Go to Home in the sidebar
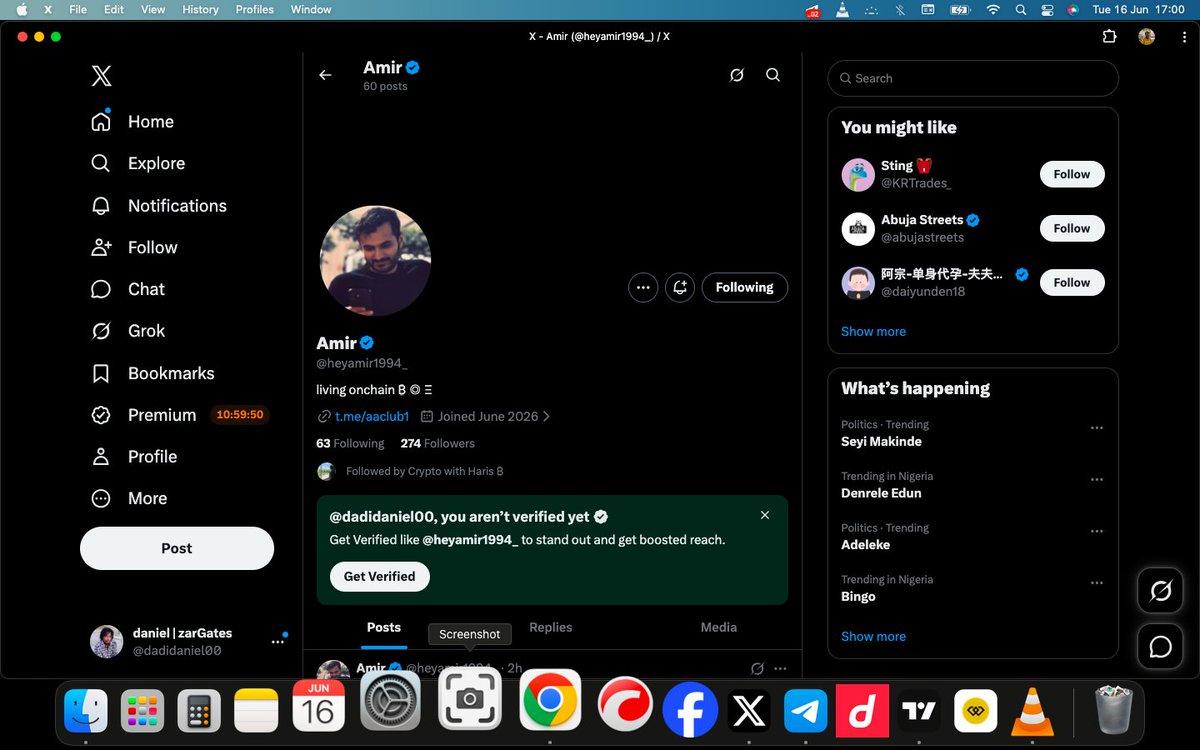This screenshot has width=1200, height=750. [x=132, y=122]
